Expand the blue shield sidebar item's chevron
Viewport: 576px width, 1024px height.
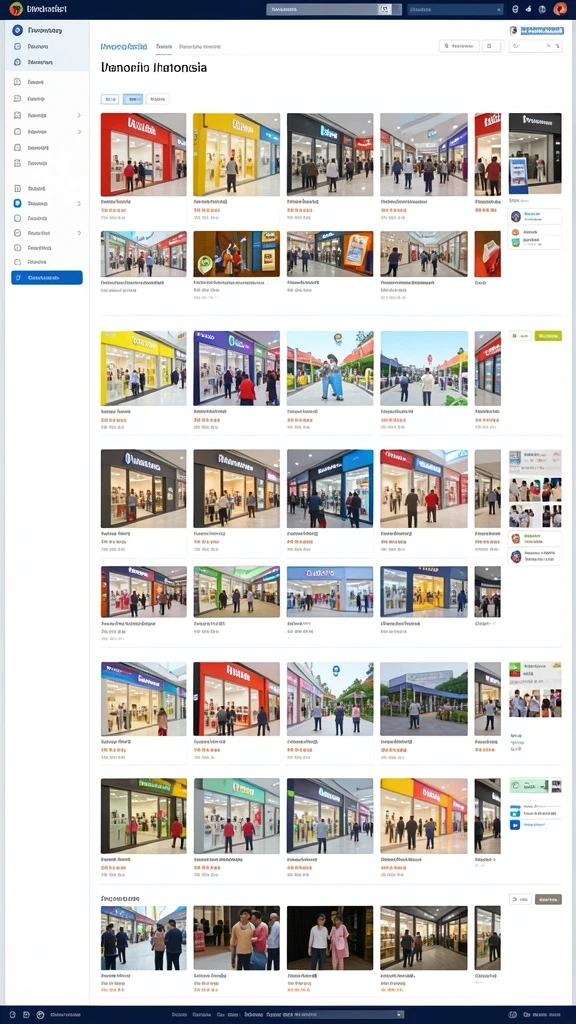(79, 203)
